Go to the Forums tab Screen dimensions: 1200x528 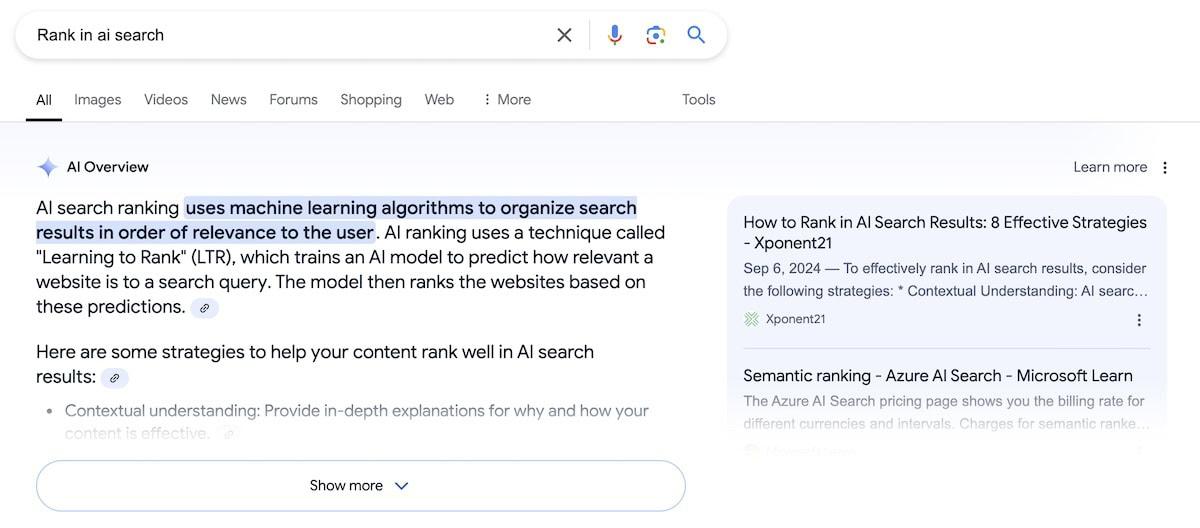point(294,100)
